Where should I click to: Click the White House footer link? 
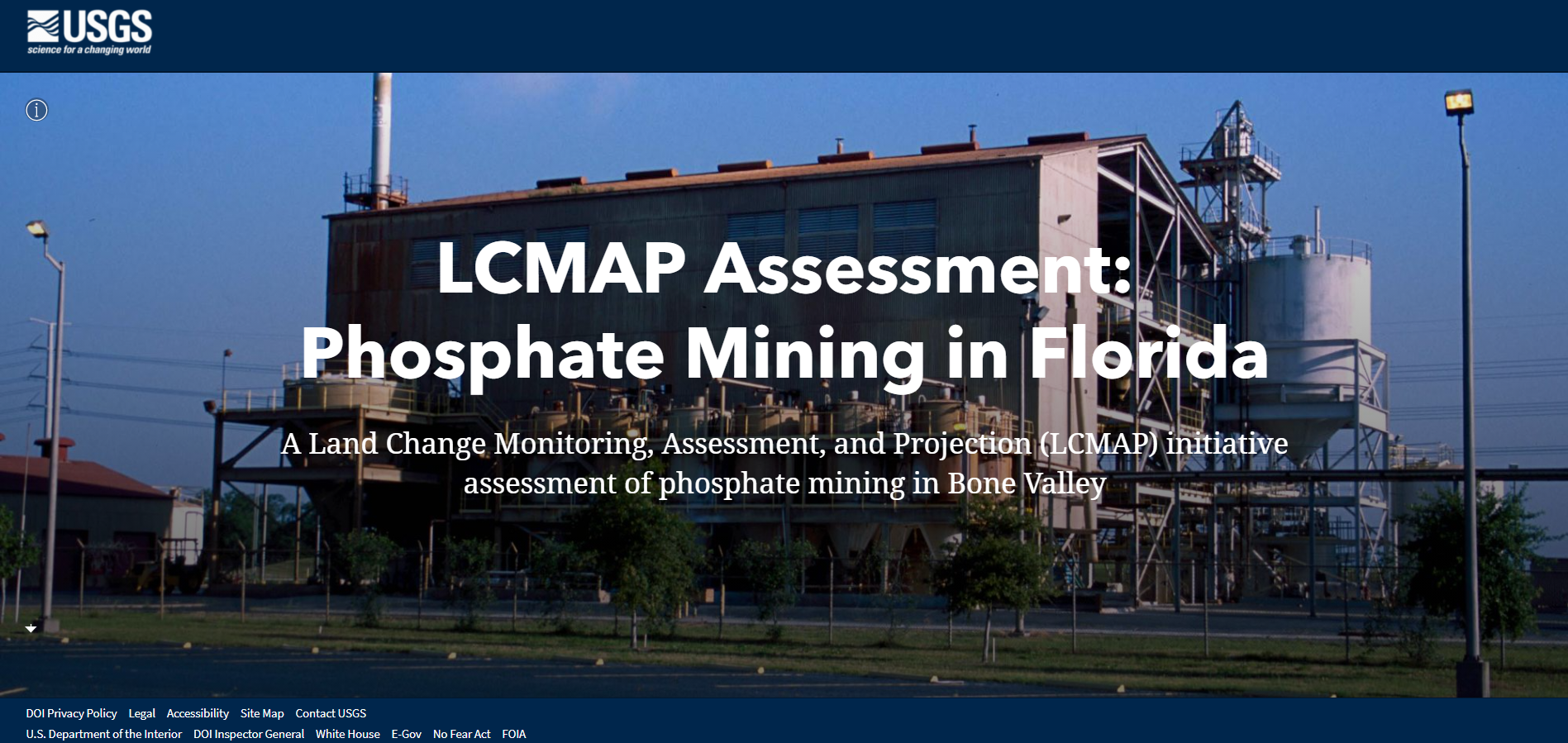click(x=348, y=734)
